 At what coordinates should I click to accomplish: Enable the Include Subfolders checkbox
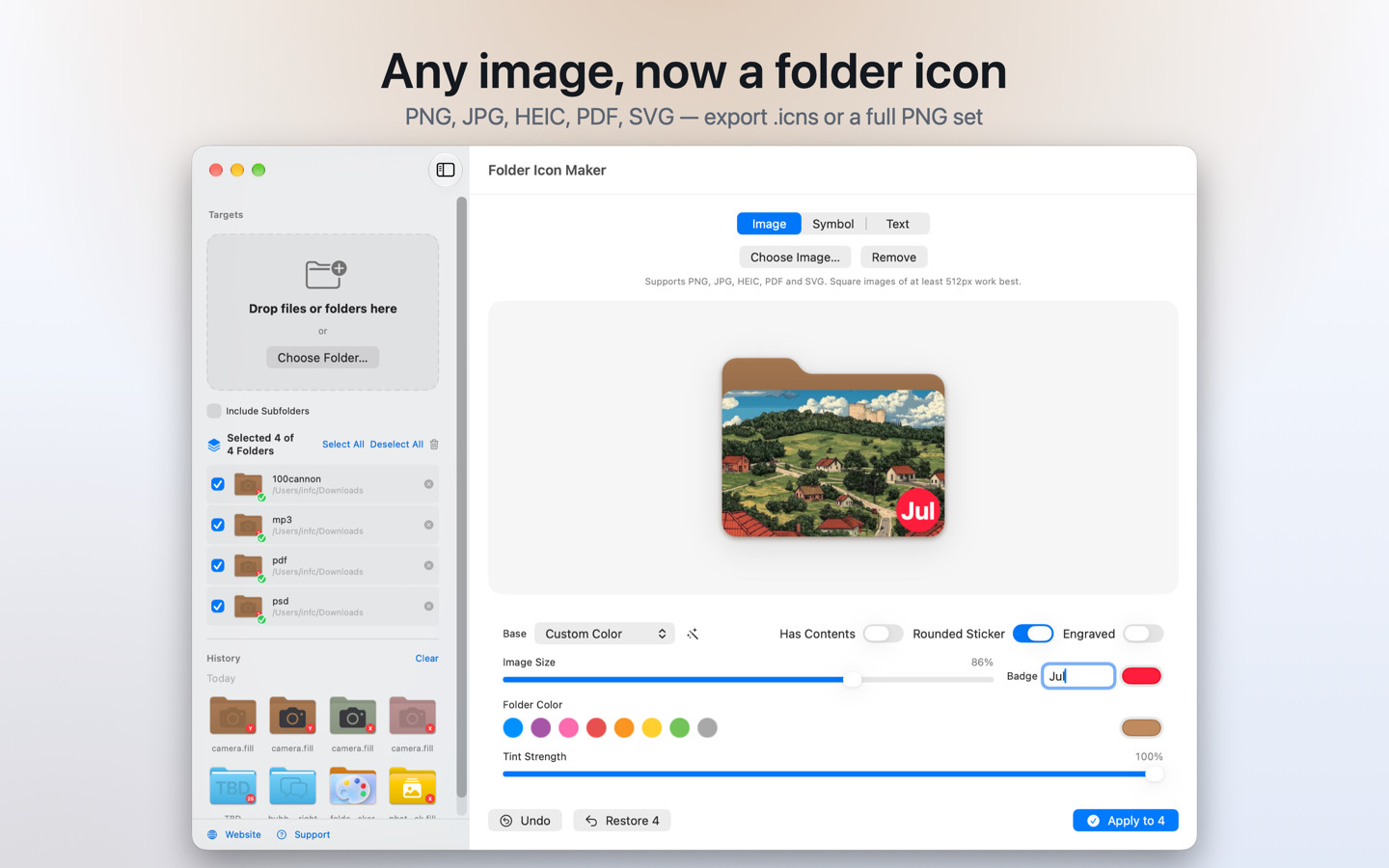214,411
